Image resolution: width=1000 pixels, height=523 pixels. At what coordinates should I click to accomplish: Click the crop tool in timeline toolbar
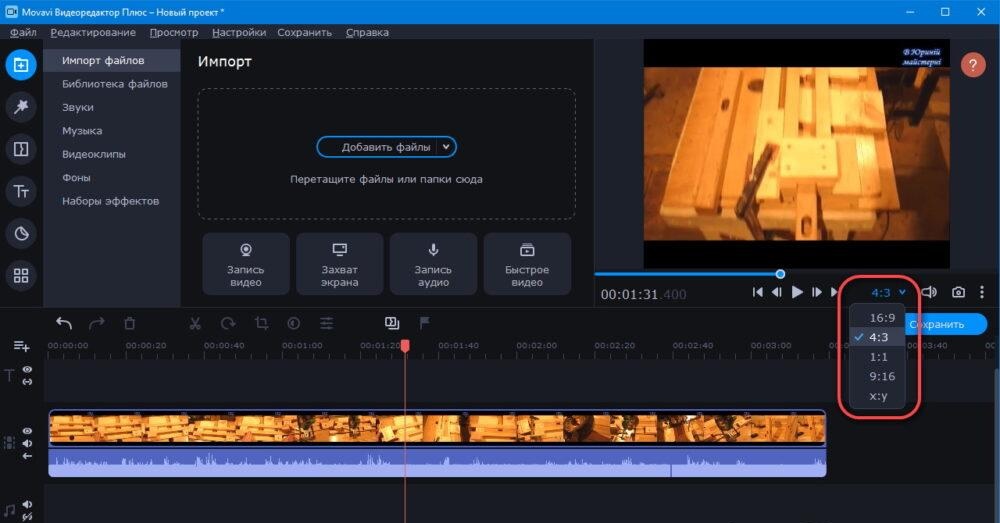click(261, 323)
